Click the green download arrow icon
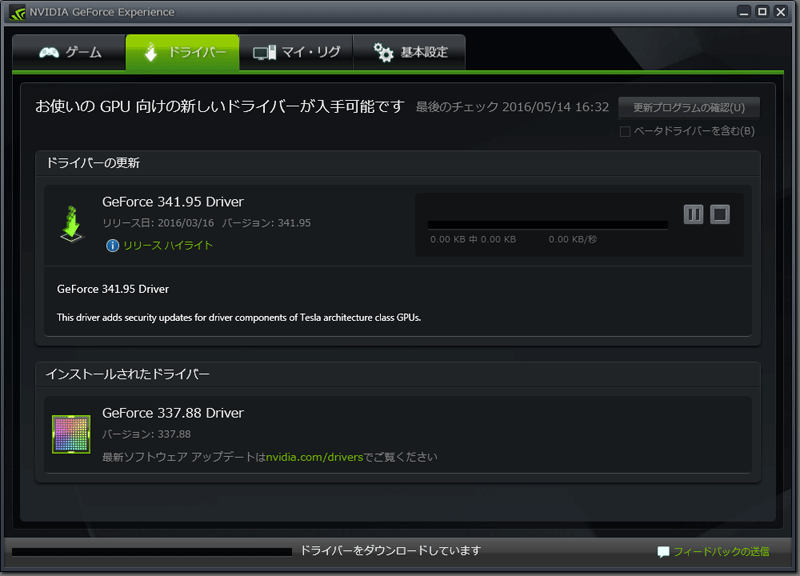Image resolution: width=800 pixels, height=576 pixels. pyautogui.click(x=72, y=223)
